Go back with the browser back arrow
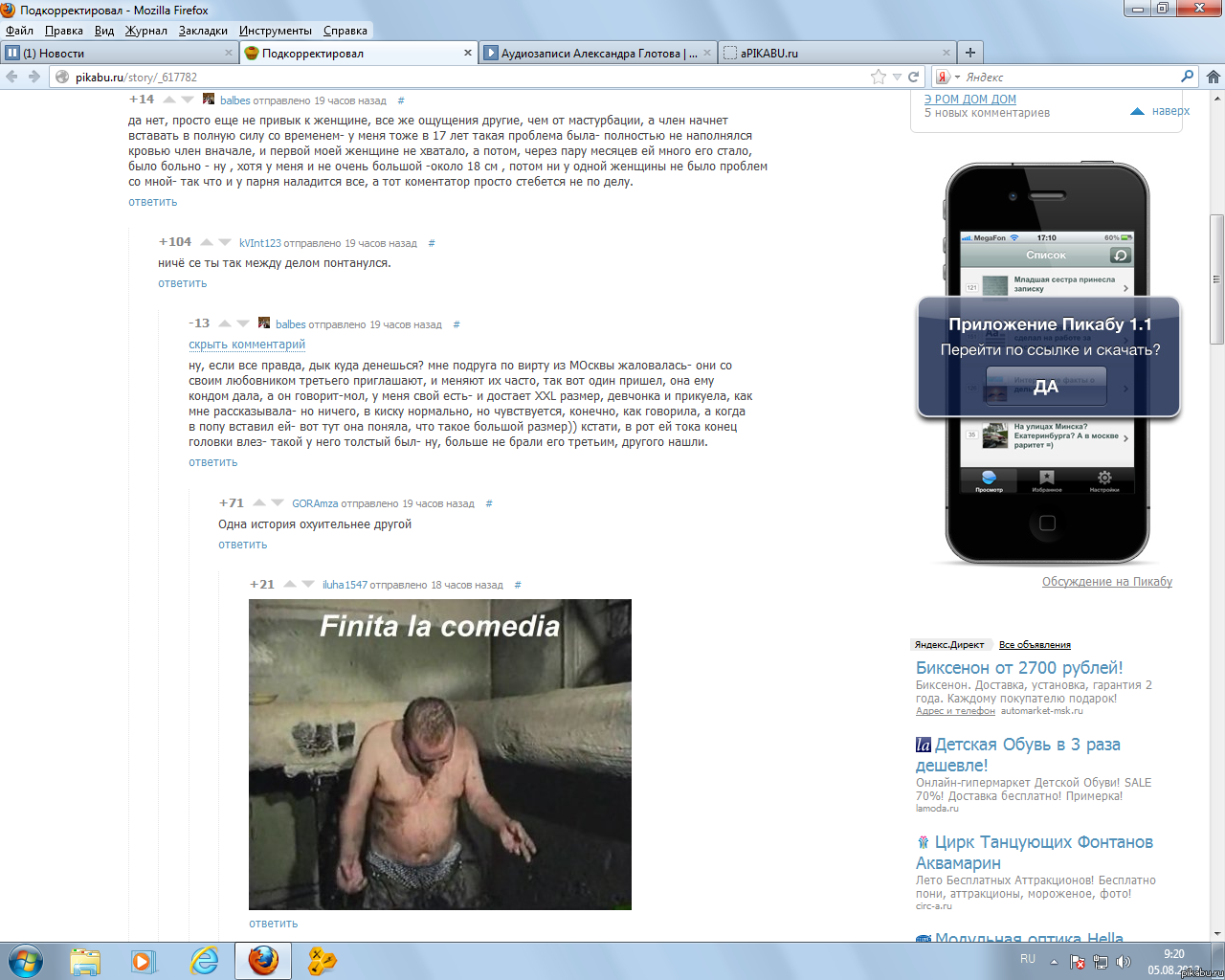Screen dimensions: 1225x980 pyautogui.click(x=12, y=77)
